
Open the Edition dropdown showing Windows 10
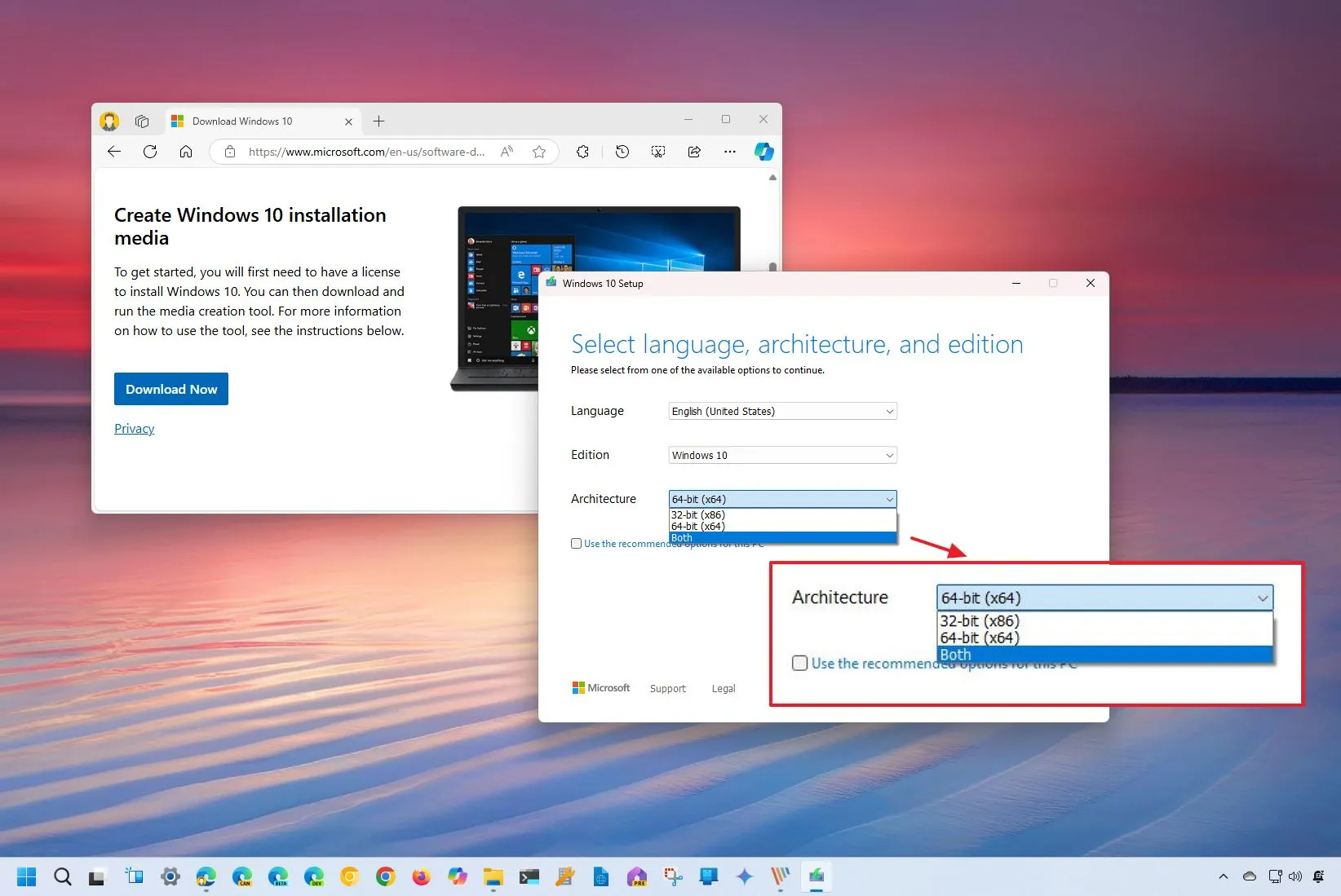(781, 455)
